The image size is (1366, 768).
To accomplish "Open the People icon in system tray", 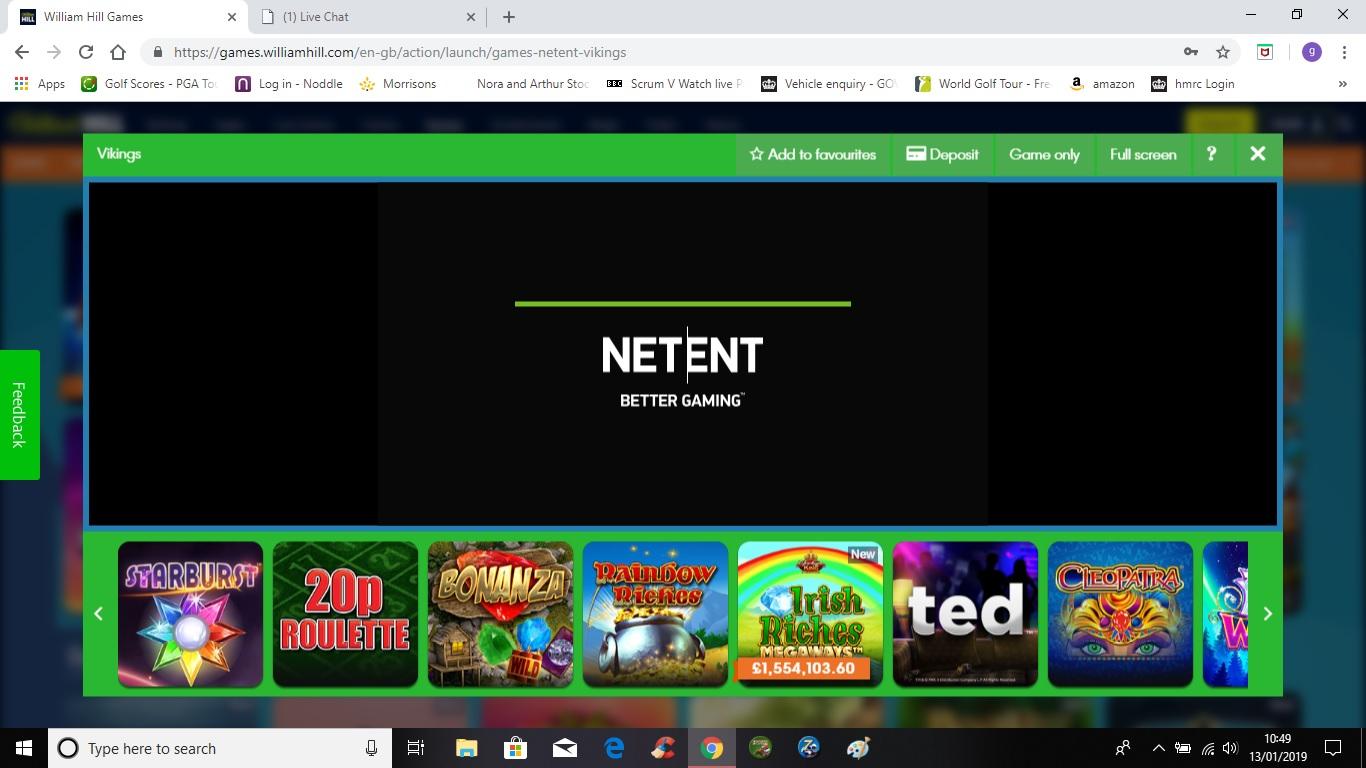I will (x=1123, y=748).
